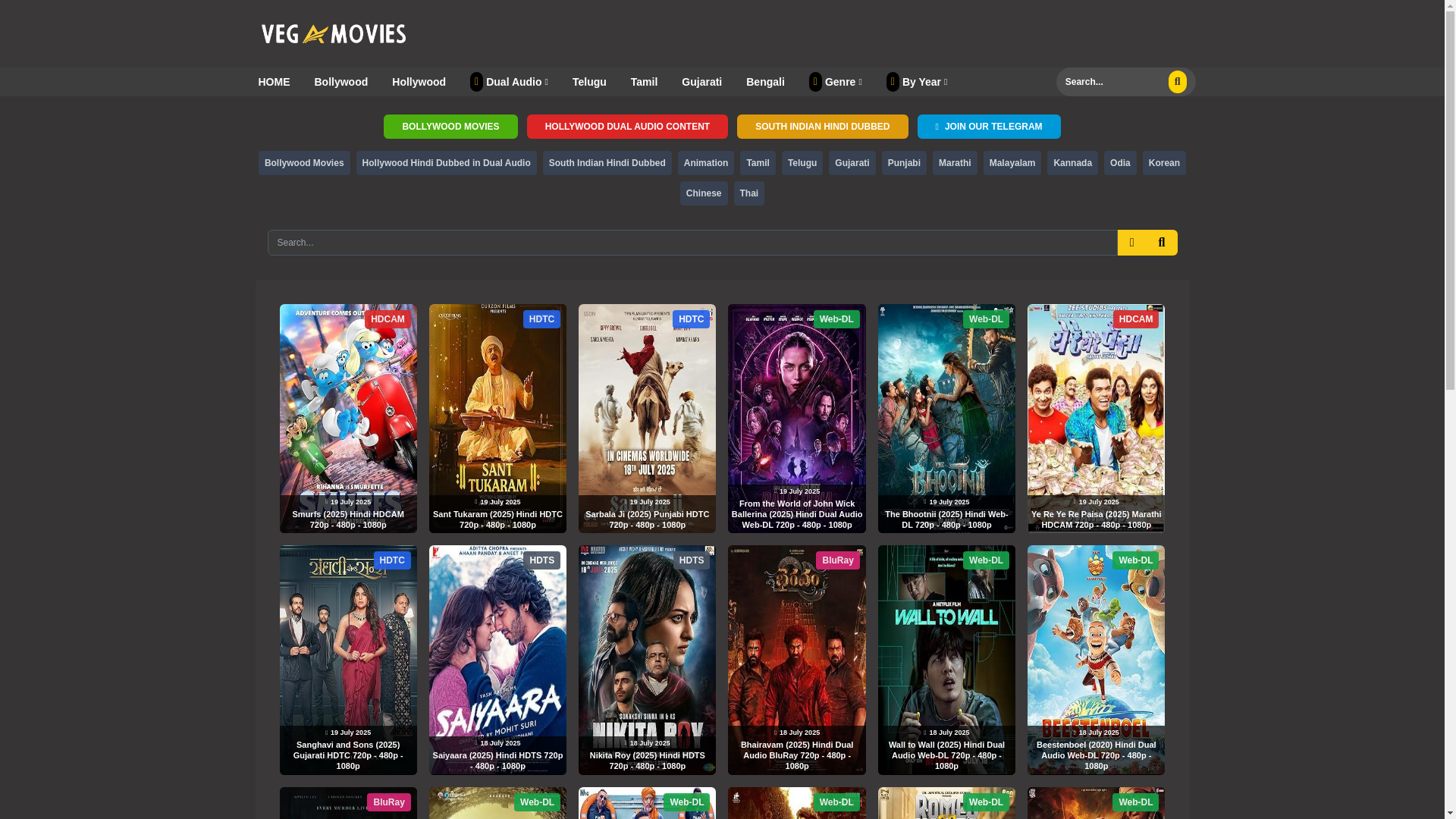Image resolution: width=1456 pixels, height=819 pixels.
Task: Open the Gujarati category tag
Action: (x=852, y=163)
